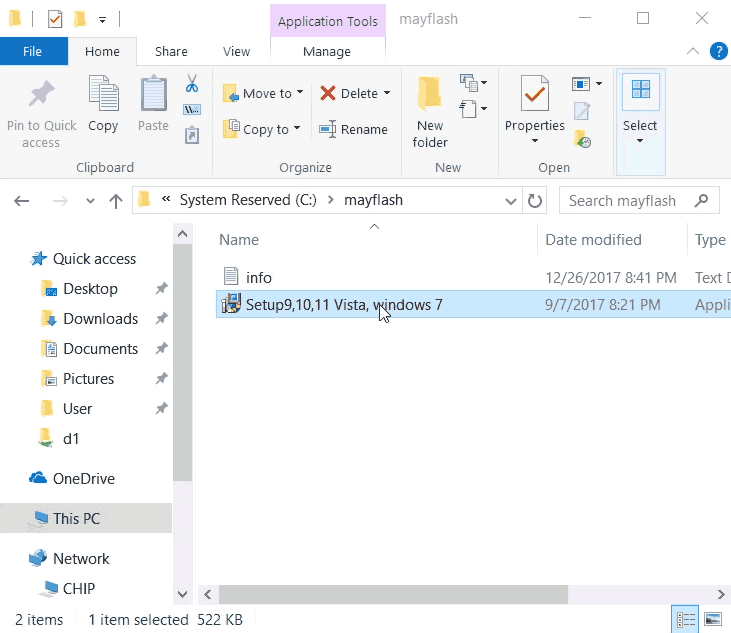Open Documents in navigation pane
This screenshot has width=731, height=633.
point(101,349)
